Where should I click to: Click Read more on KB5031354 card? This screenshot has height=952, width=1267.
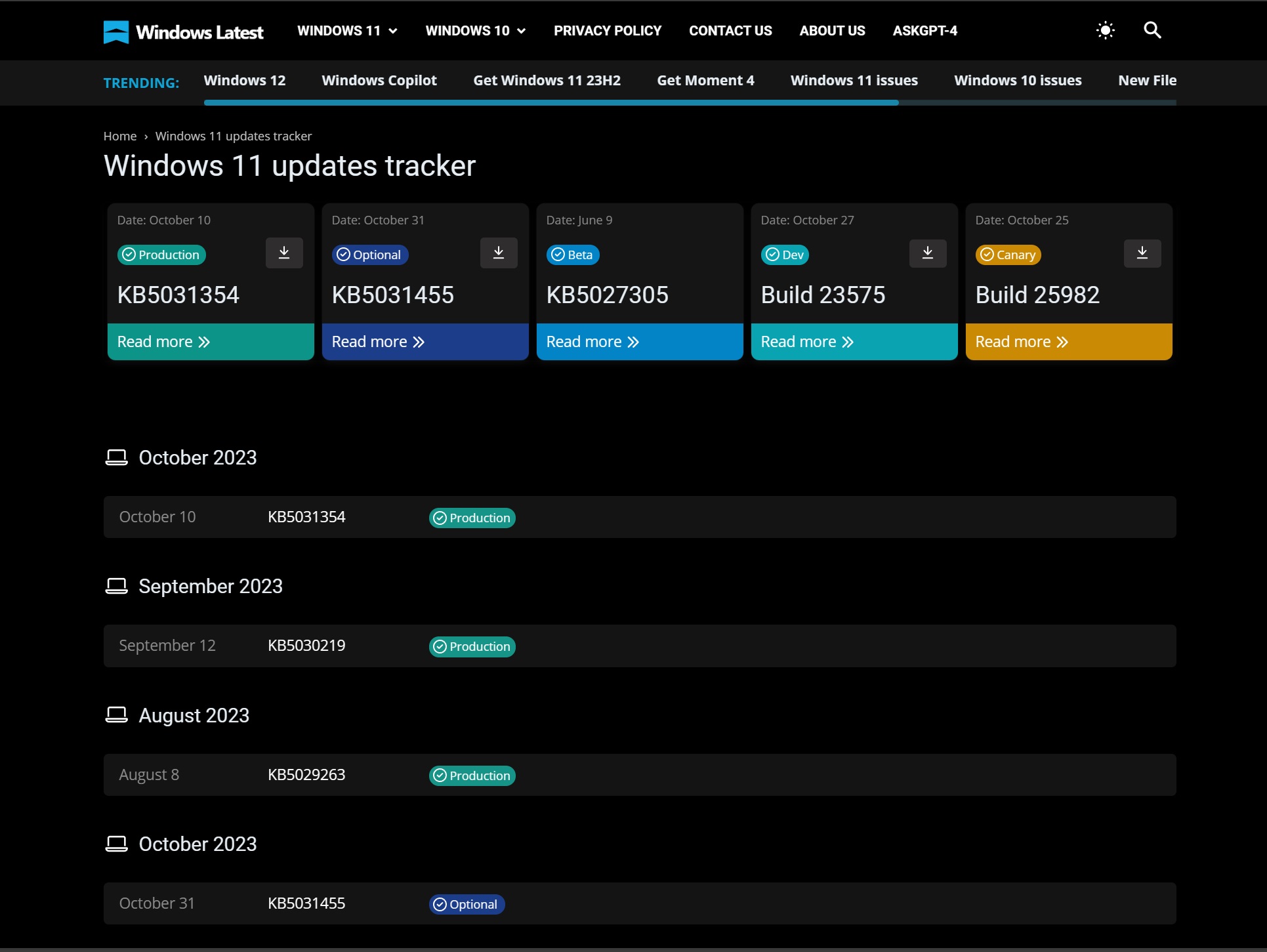pos(211,342)
